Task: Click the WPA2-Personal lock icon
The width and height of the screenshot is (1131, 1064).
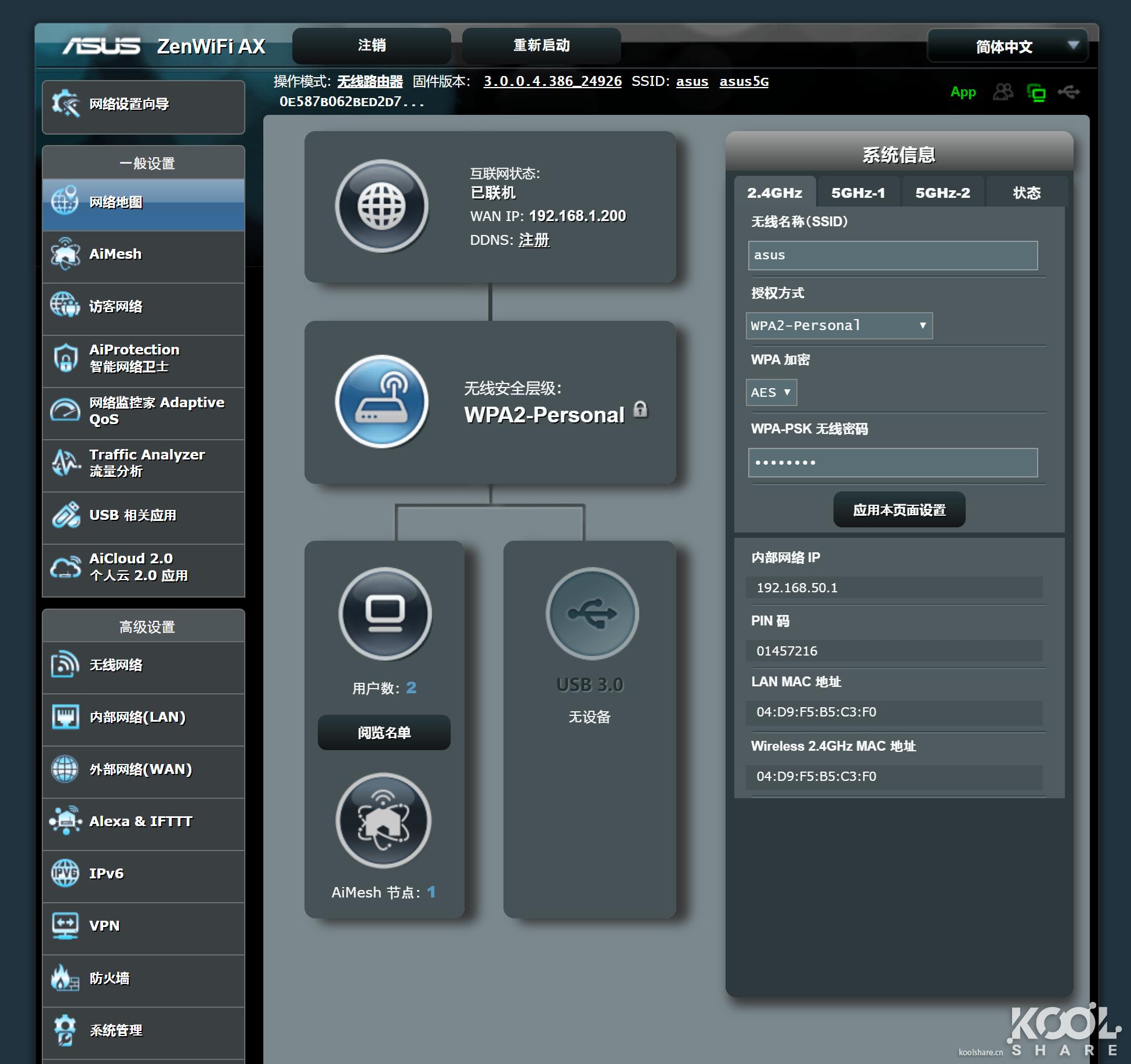Action: pyautogui.click(x=640, y=411)
